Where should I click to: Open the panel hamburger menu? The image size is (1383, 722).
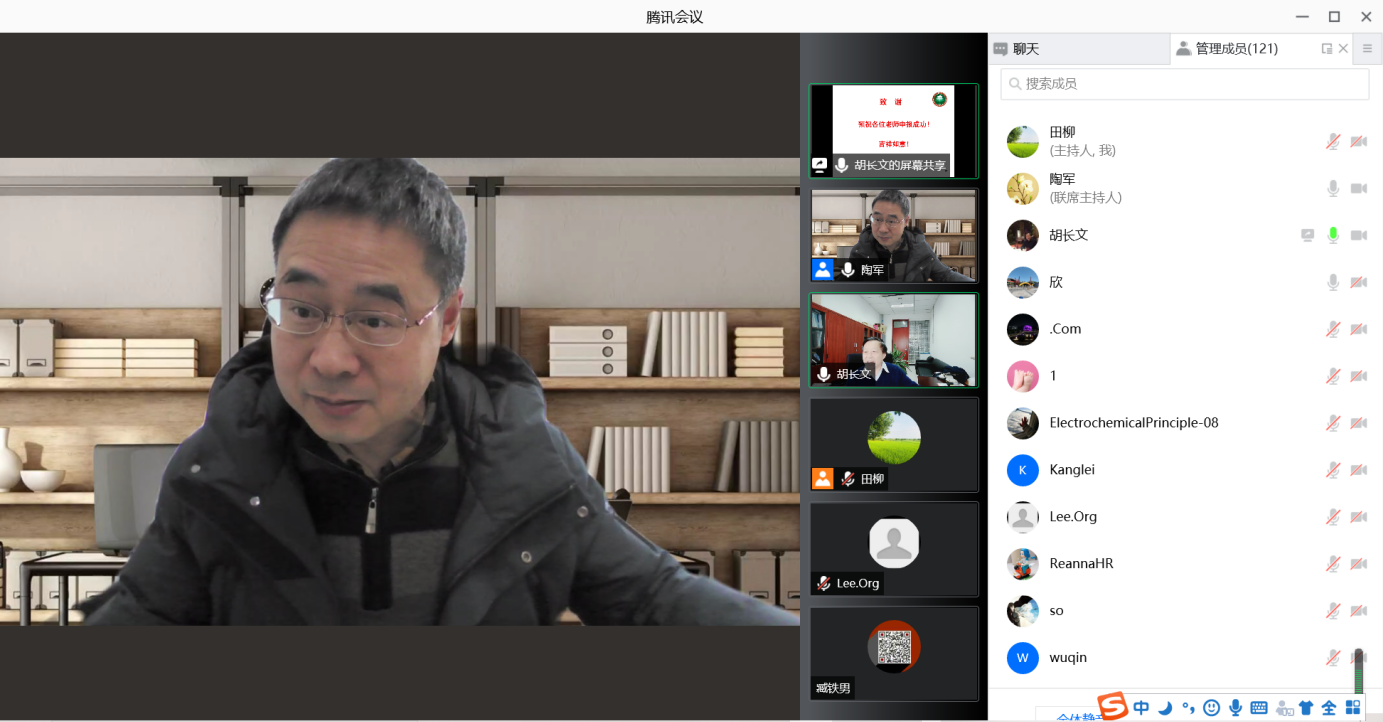pyautogui.click(x=1367, y=49)
